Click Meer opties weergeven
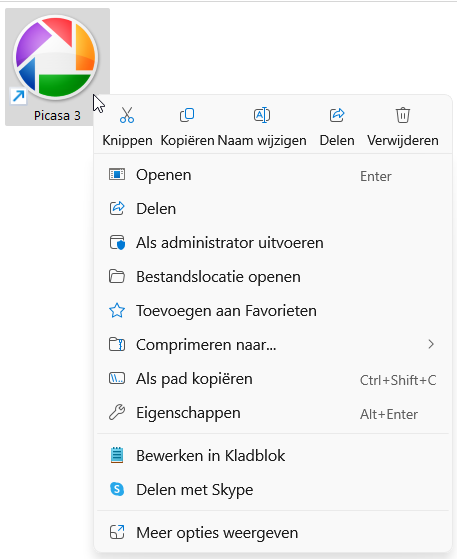 click(273, 533)
